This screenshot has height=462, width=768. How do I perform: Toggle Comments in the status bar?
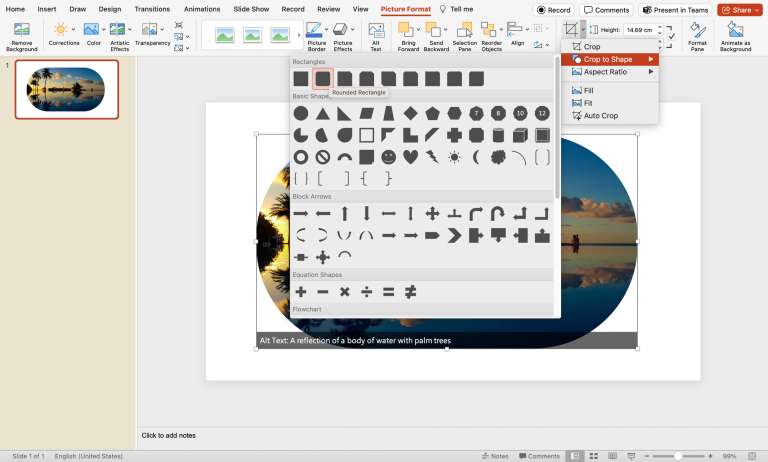(x=539, y=456)
